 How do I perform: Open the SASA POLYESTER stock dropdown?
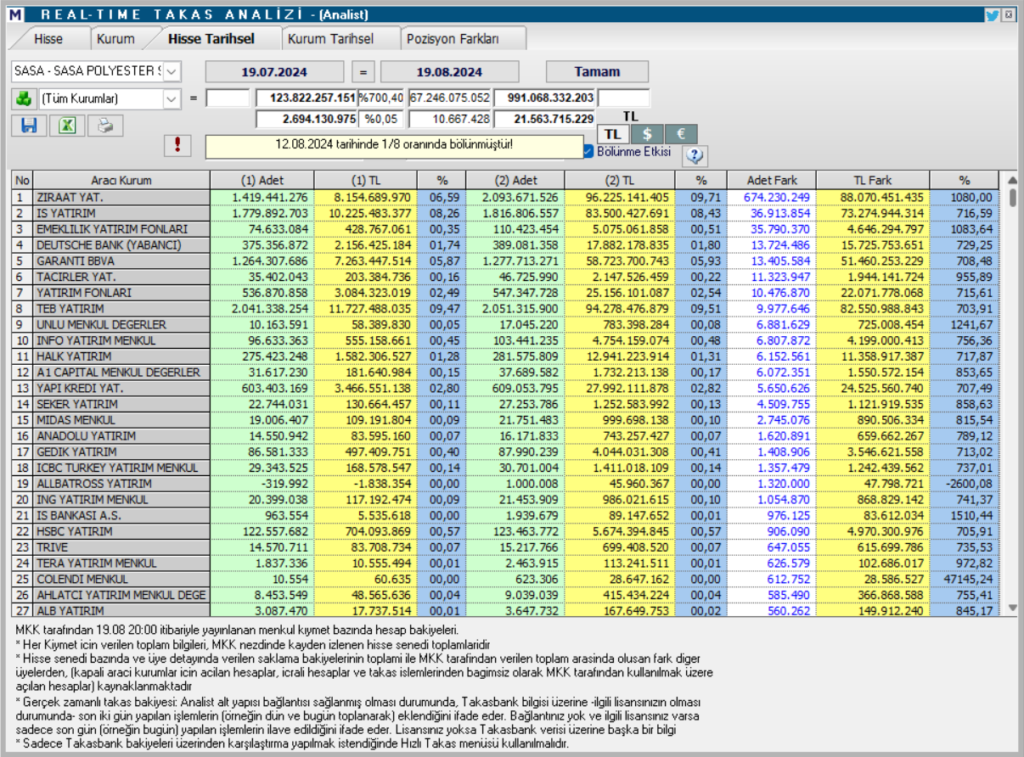172,71
